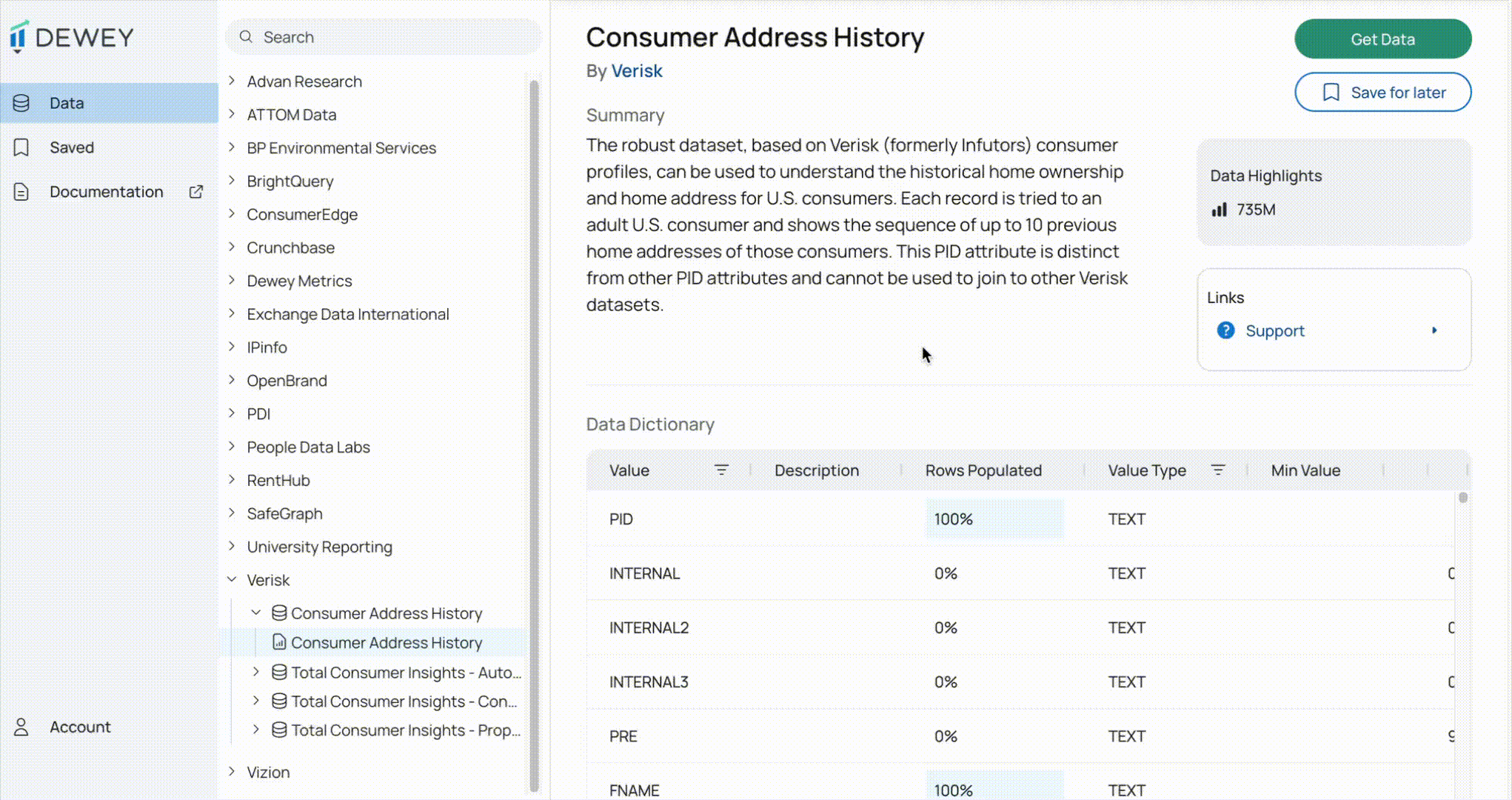Expand the Advan Research provider
Image resolution: width=1512 pixels, height=800 pixels.
232,81
